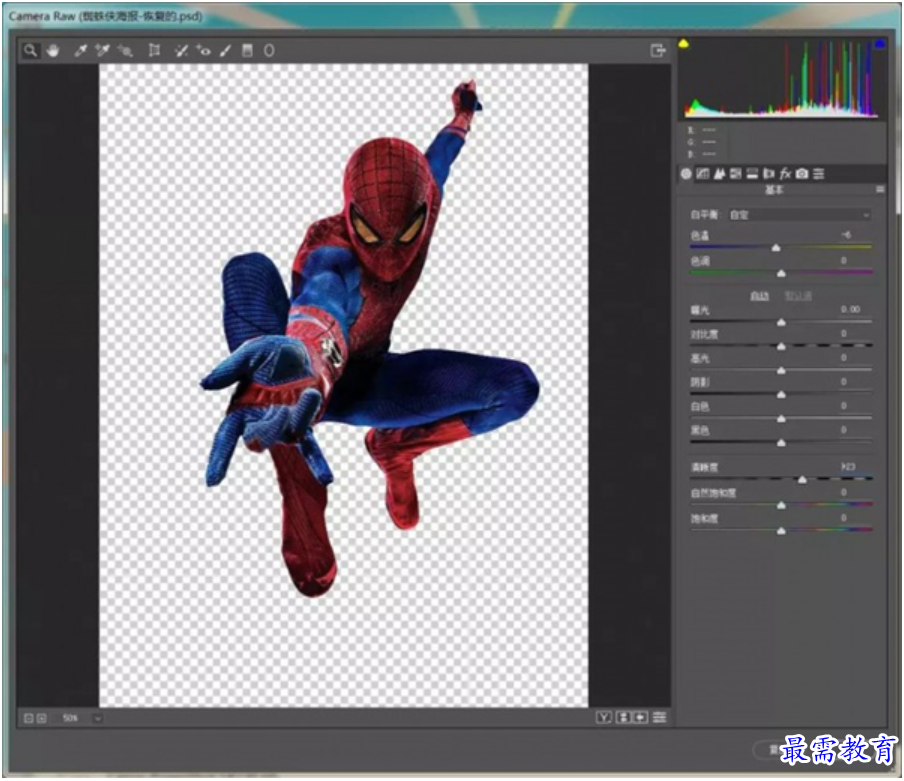Click the Exposure value field 0.00
Screen dimensions: 904x781
pyautogui.click(x=850, y=310)
